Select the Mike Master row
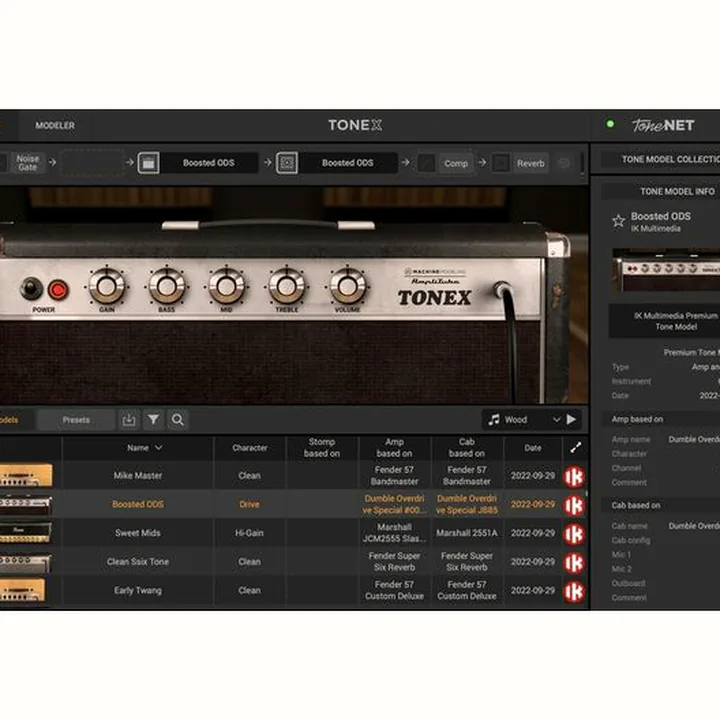Screen dimensions: 720x720 (294, 476)
